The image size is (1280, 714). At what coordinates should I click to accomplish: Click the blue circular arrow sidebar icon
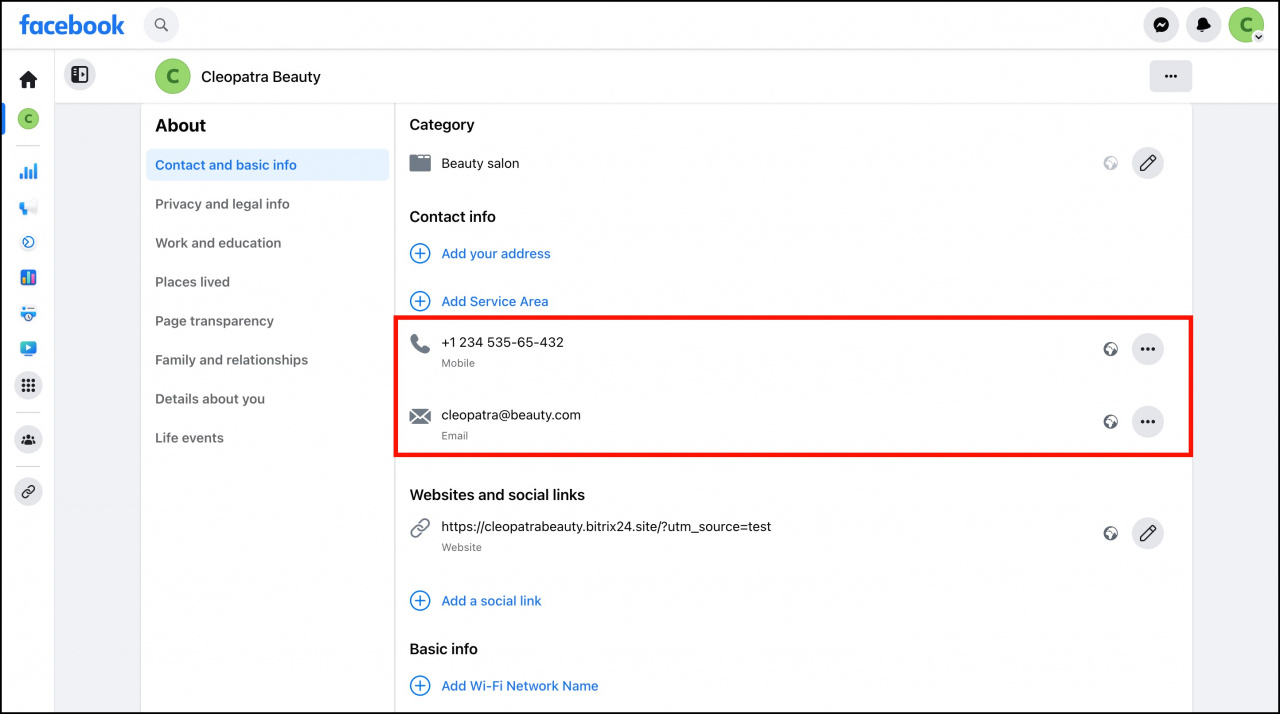[x=28, y=242]
